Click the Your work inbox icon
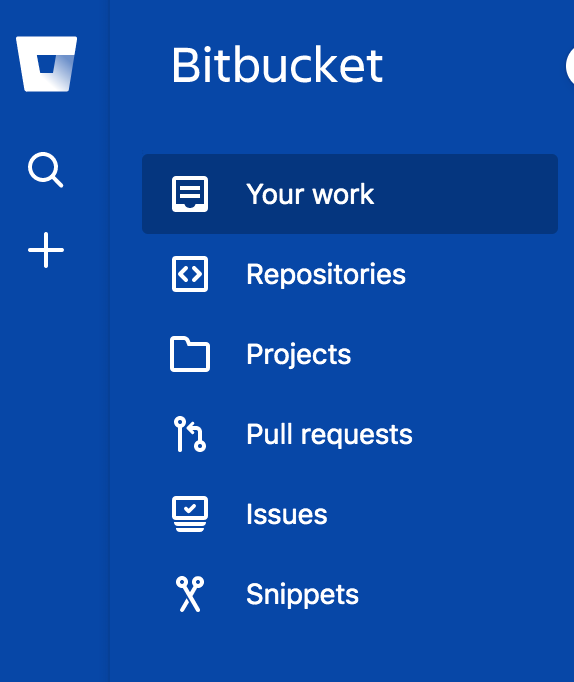Screen dimensions: 574x682 [x=190, y=194]
